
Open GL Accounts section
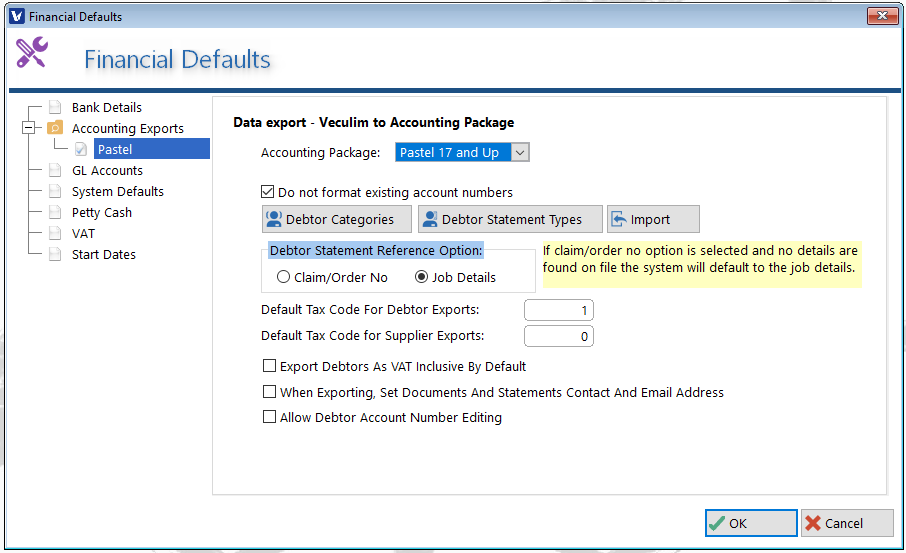pos(107,170)
